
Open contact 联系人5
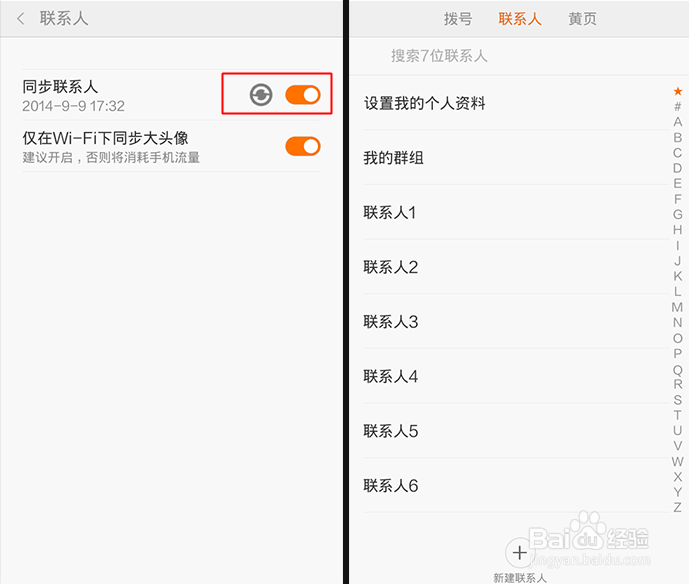[516, 431]
